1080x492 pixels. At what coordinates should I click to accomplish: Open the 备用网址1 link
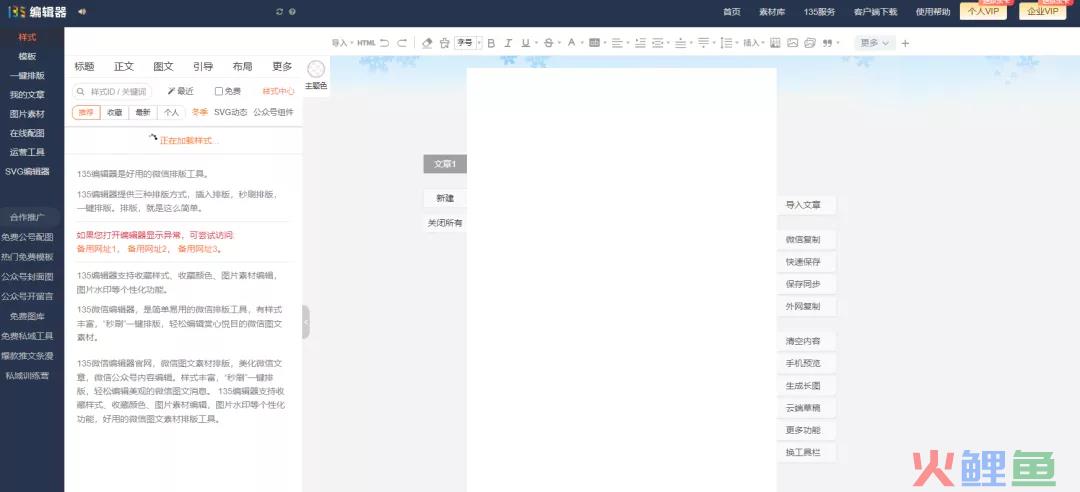click(x=98, y=249)
